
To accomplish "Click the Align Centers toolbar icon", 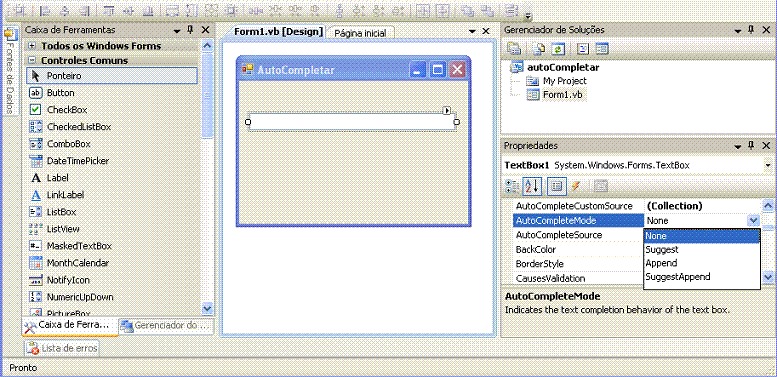I will (64, 10).
